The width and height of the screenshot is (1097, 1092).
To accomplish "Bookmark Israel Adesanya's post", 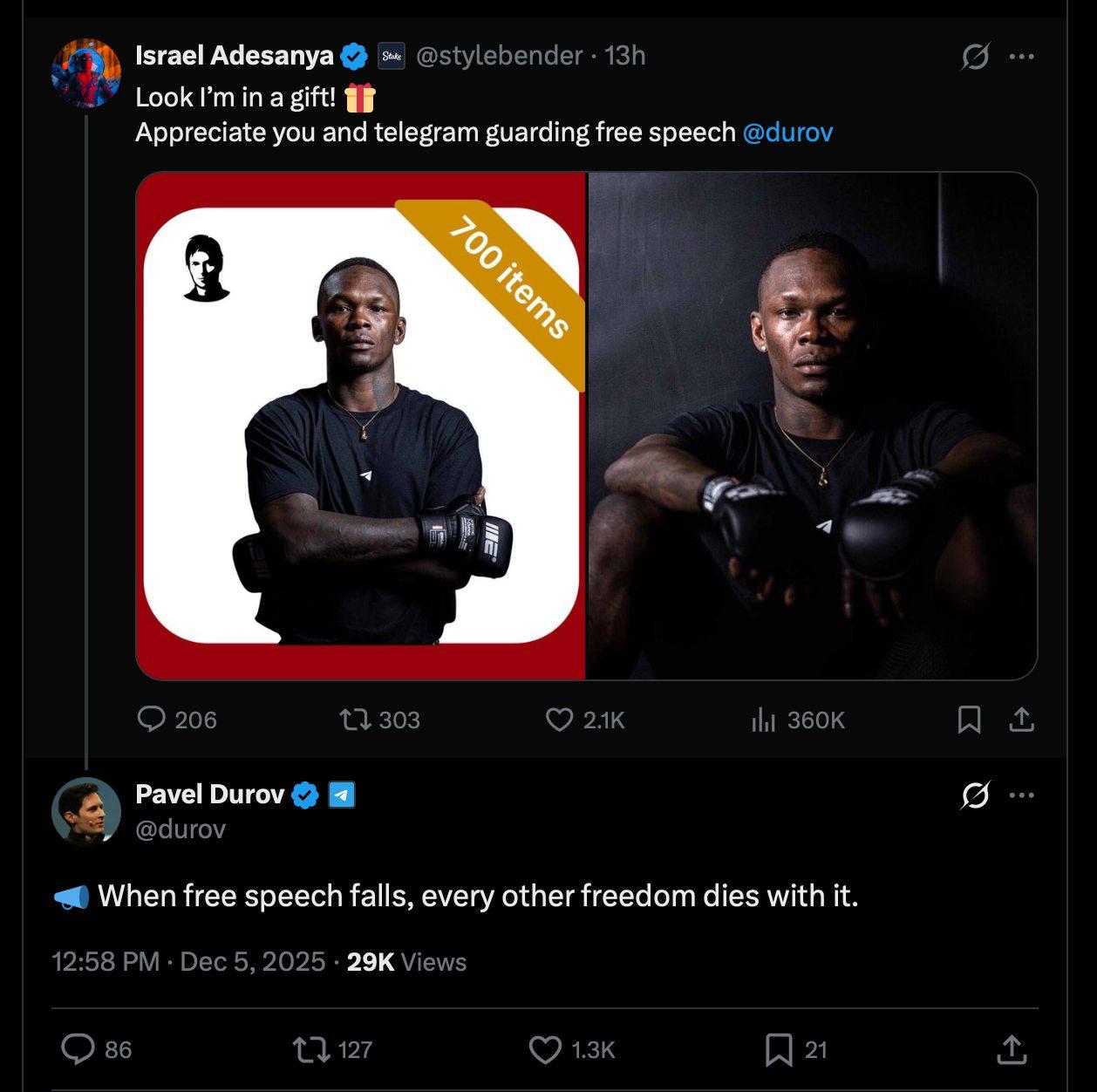I will click(969, 720).
